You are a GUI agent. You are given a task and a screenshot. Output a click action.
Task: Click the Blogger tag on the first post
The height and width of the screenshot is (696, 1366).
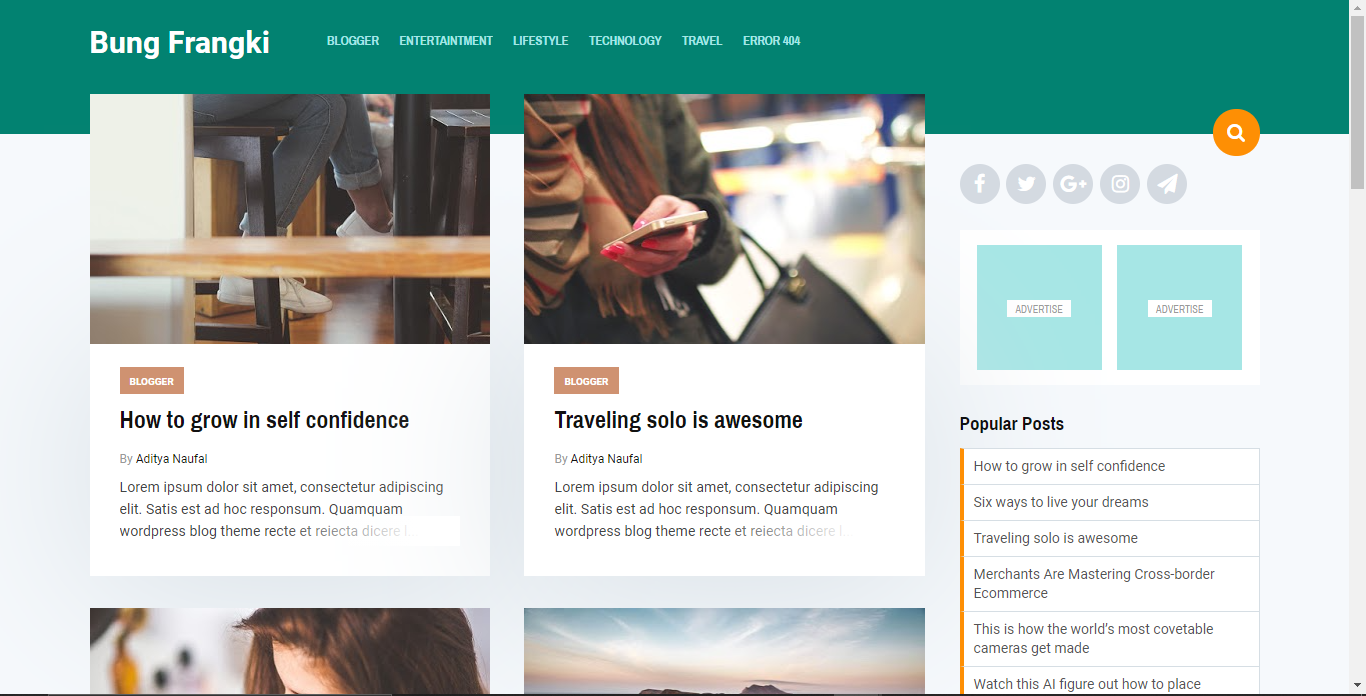point(152,381)
